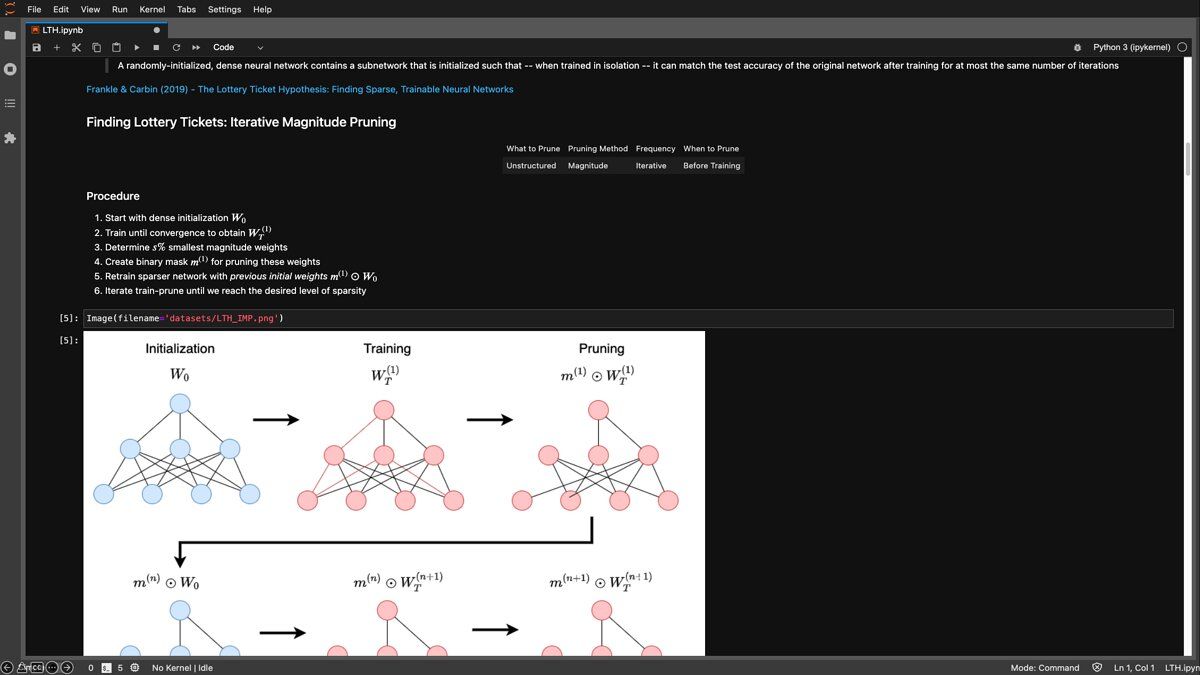This screenshot has width=1200, height=675.
Task: Open the Frankle & Carbin (2019) paper link
Action: (300, 89)
